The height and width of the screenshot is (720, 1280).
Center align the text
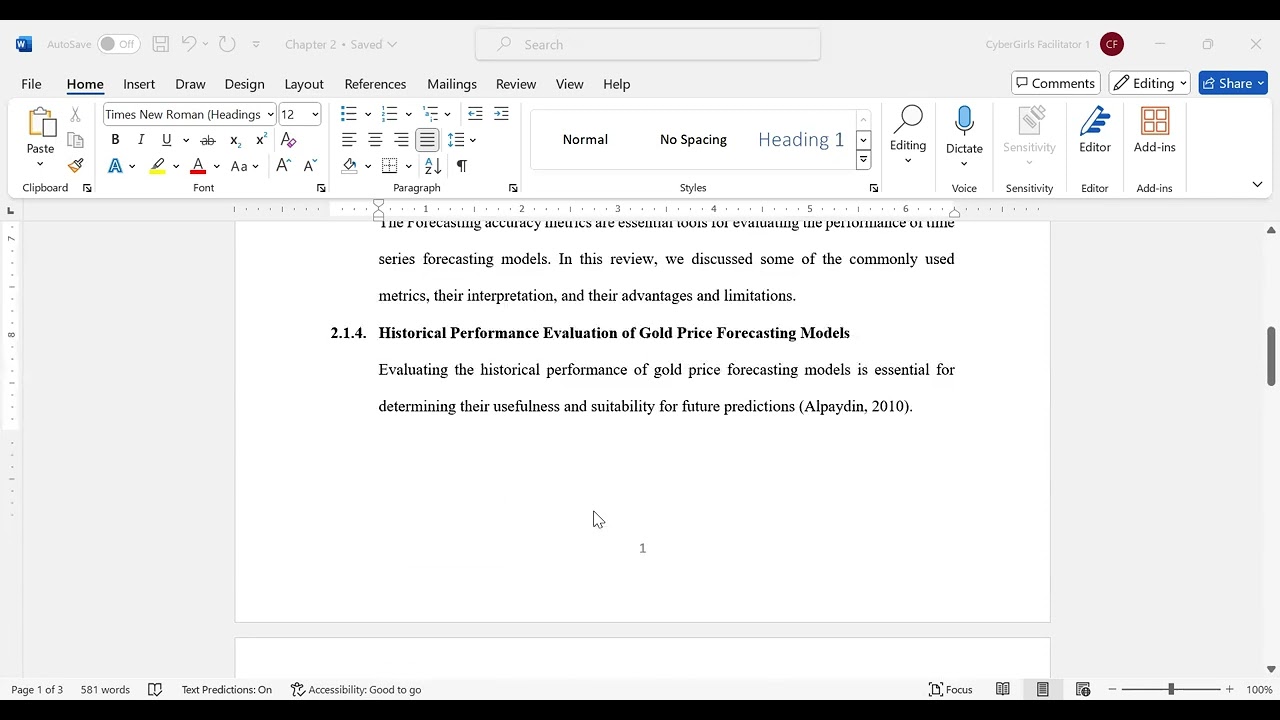point(375,140)
